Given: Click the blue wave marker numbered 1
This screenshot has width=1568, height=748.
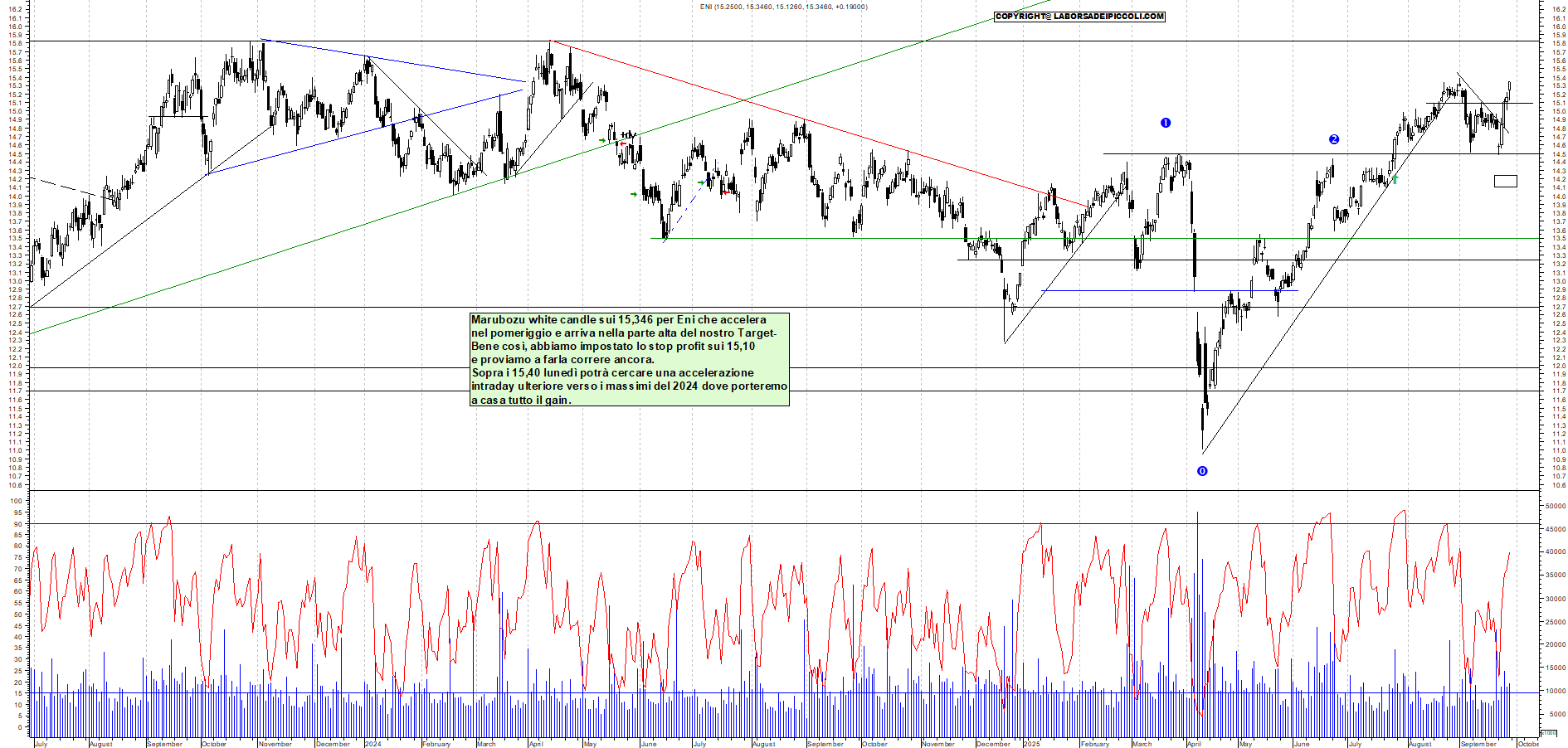Looking at the screenshot, I should [x=1166, y=123].
